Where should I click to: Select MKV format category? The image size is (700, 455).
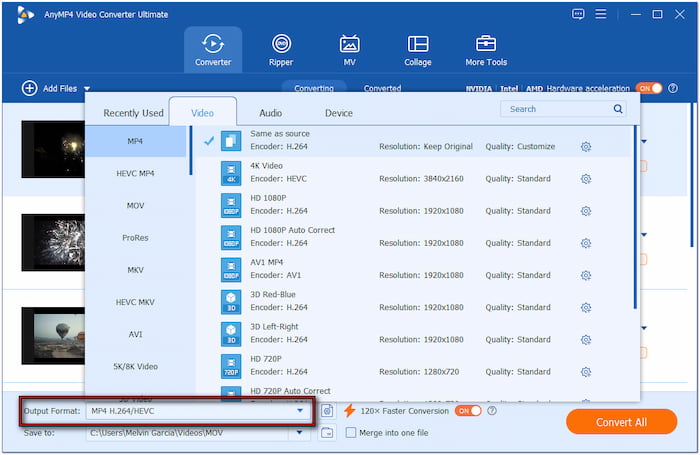[135, 270]
